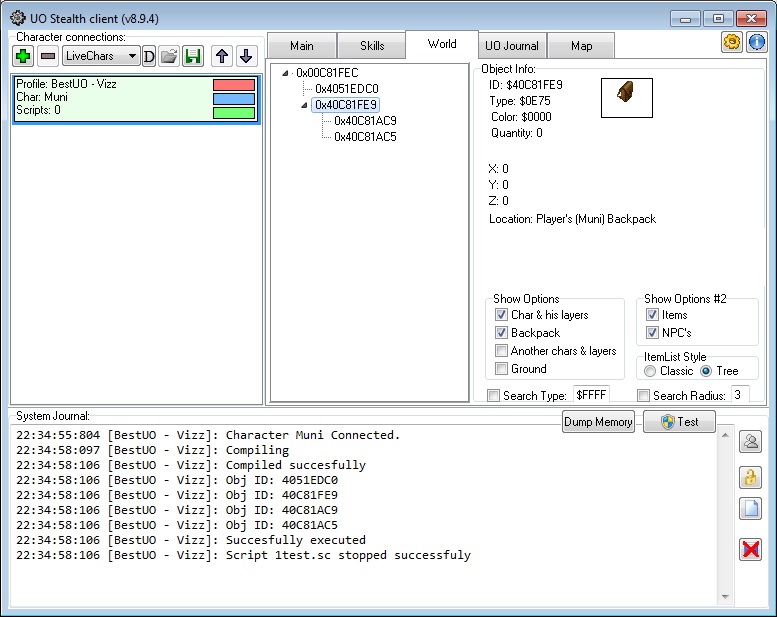777x617 pixels.
Task: Click the red X icon beside the journal
Action: [x=750, y=549]
